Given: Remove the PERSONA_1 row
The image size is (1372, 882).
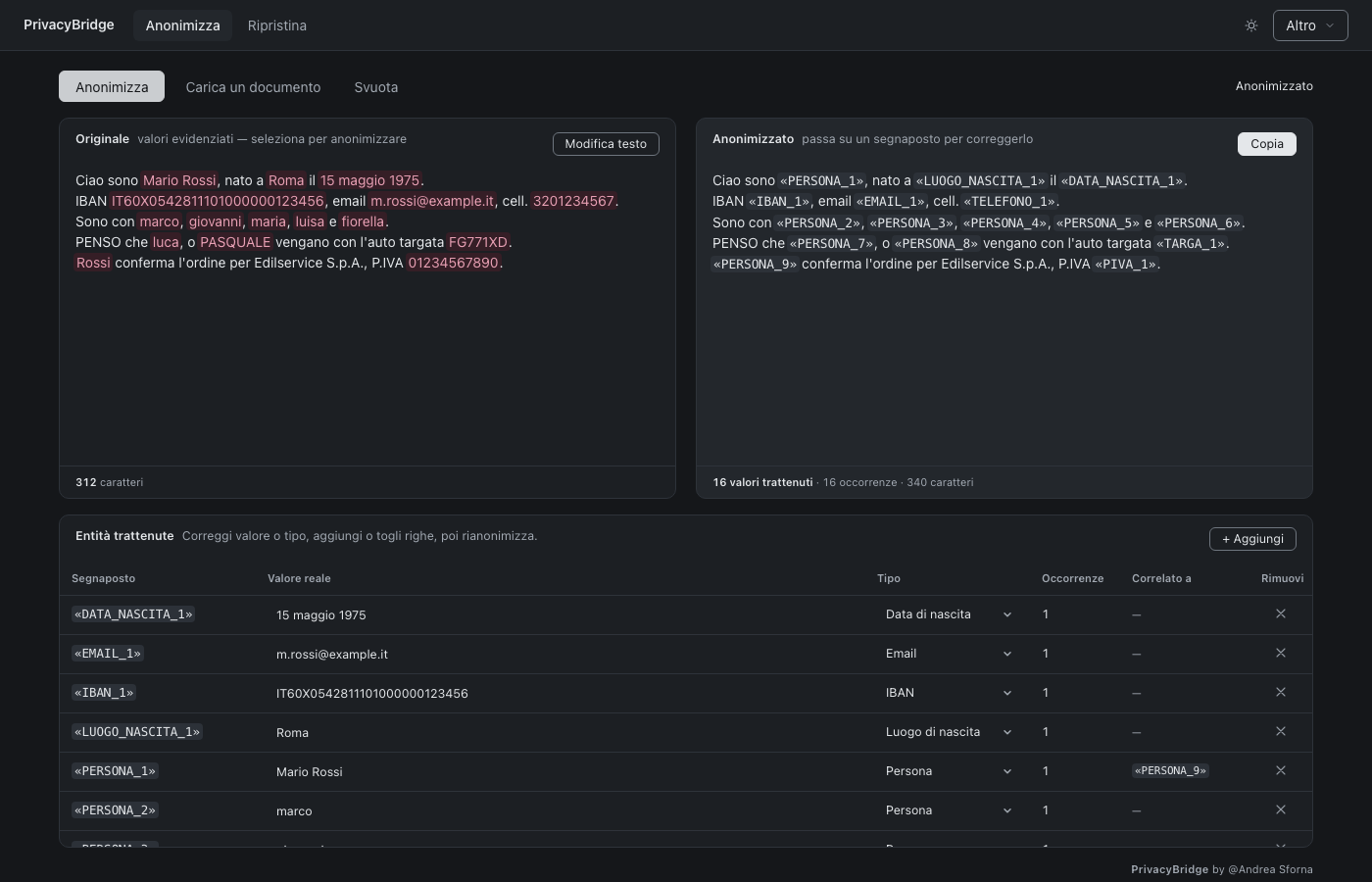Looking at the screenshot, I should click(x=1281, y=770).
